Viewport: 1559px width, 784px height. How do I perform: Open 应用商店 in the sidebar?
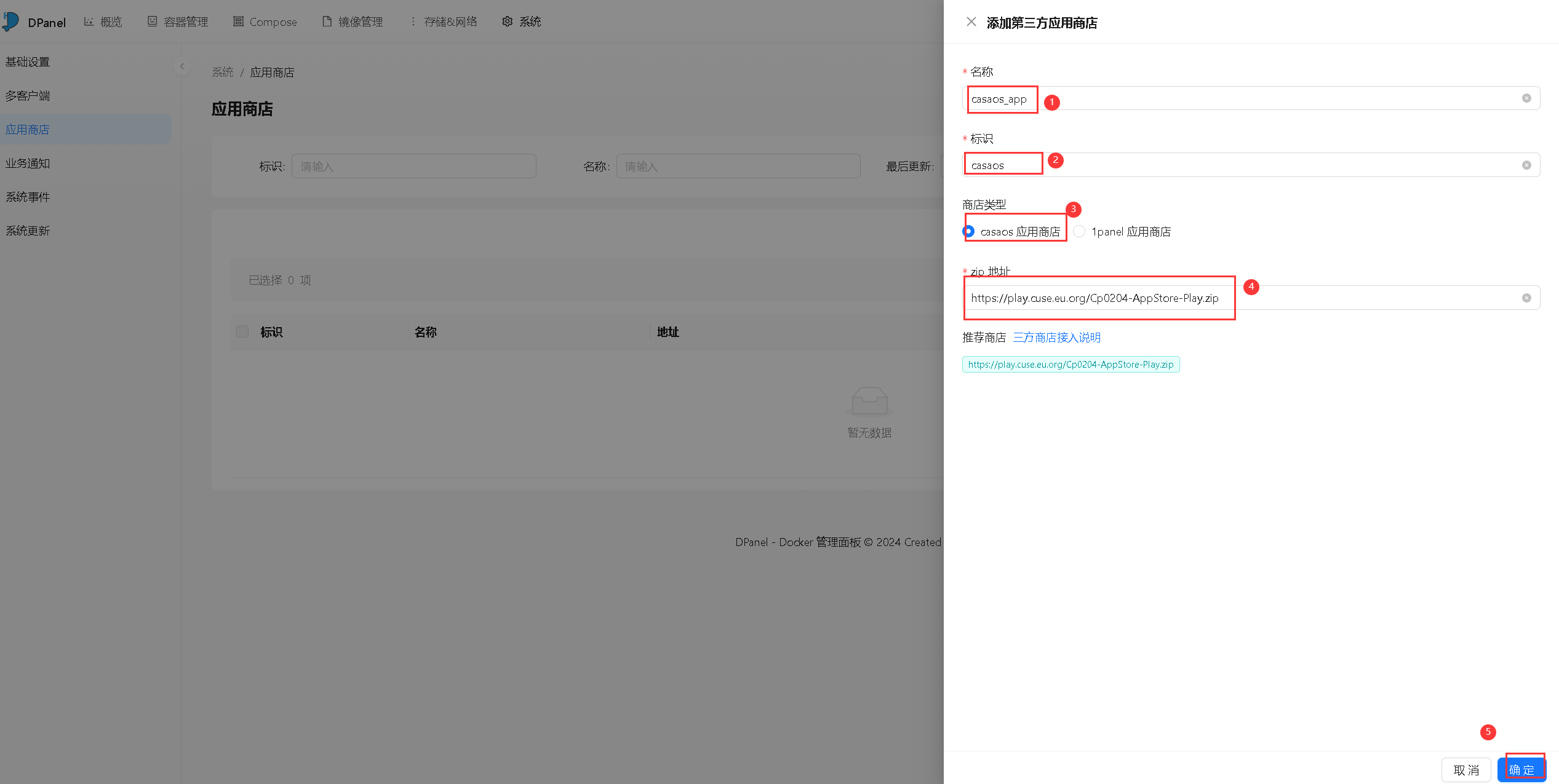tap(28, 129)
